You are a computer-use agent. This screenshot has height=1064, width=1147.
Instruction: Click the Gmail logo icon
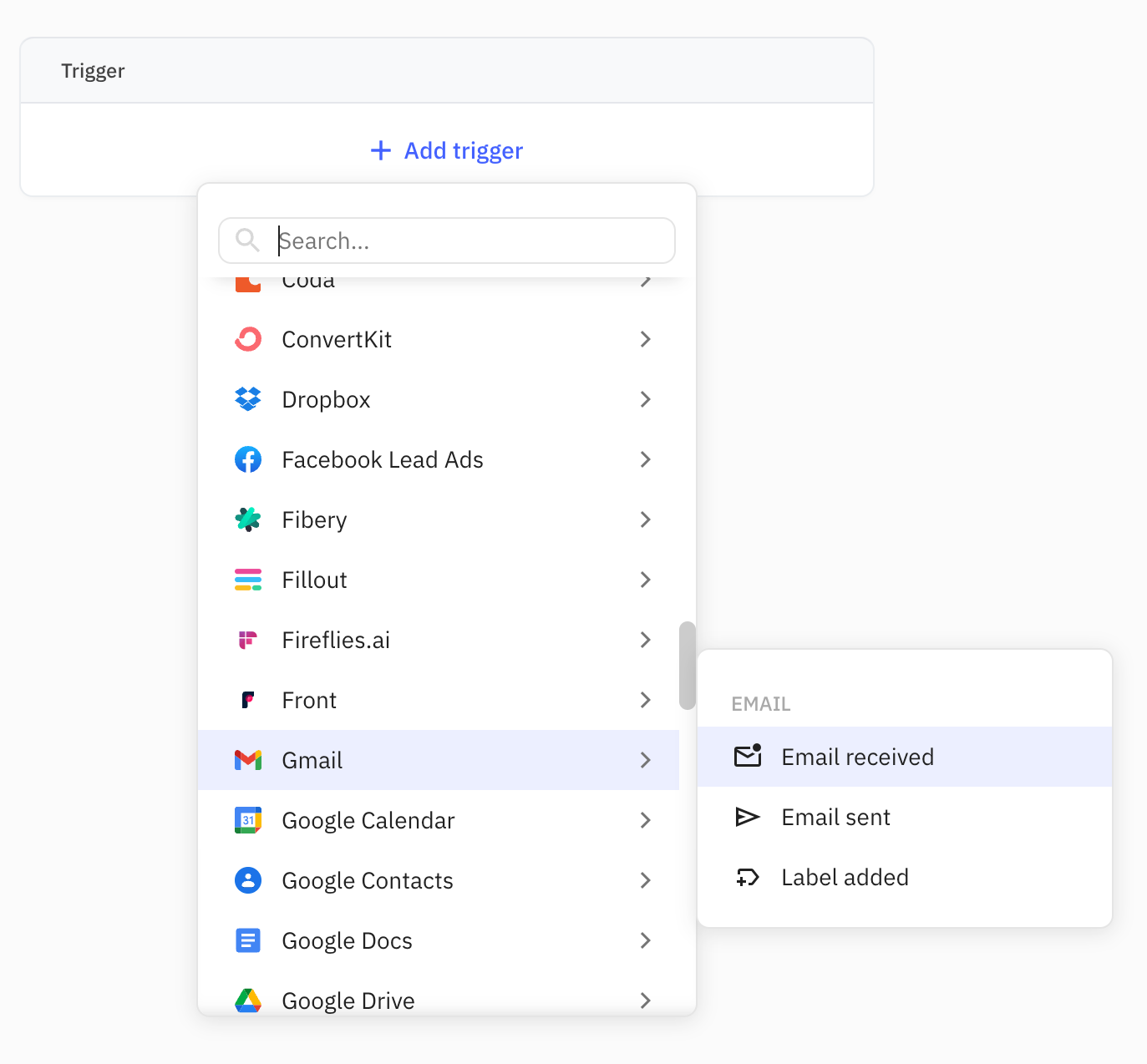click(248, 760)
